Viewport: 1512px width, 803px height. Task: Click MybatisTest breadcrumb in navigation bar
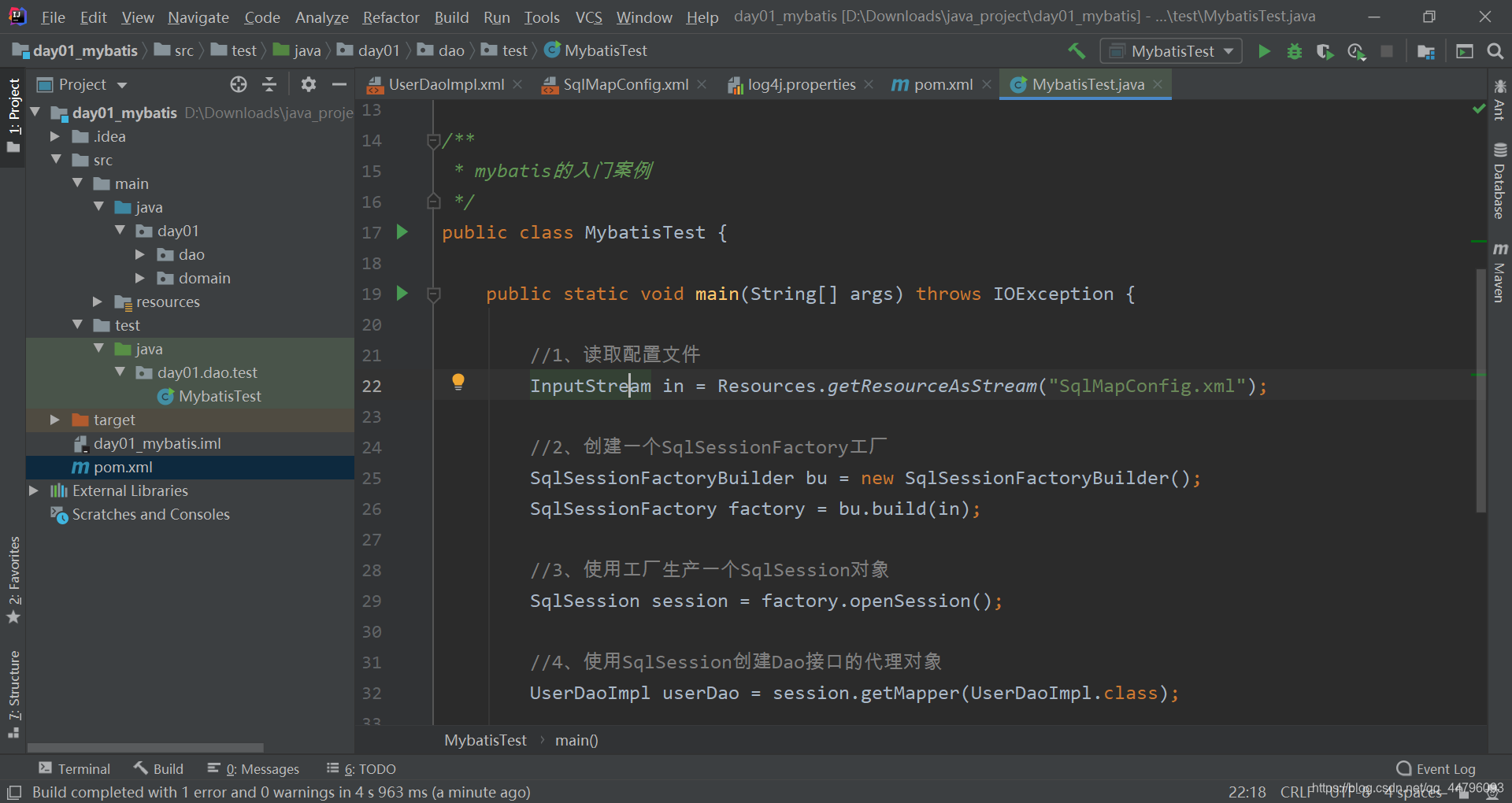(x=596, y=50)
